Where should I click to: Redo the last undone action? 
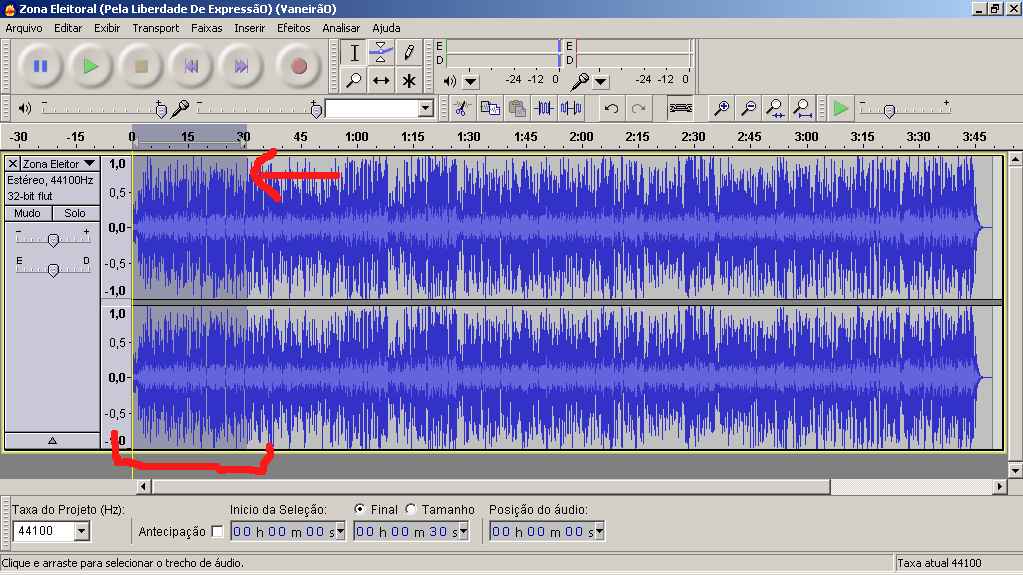coord(639,108)
